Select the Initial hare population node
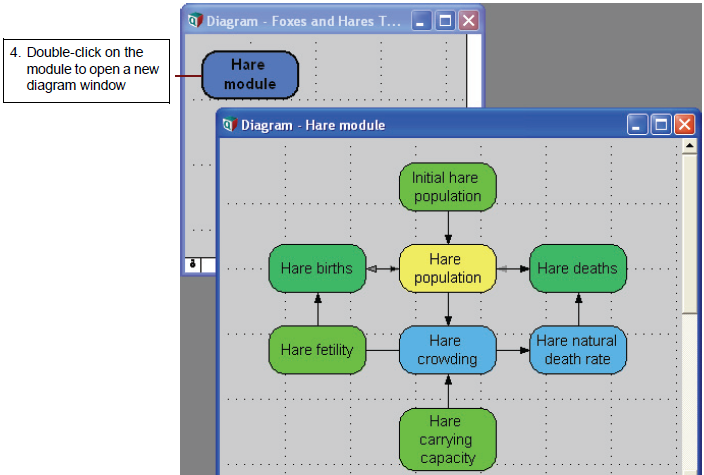 pos(448,187)
